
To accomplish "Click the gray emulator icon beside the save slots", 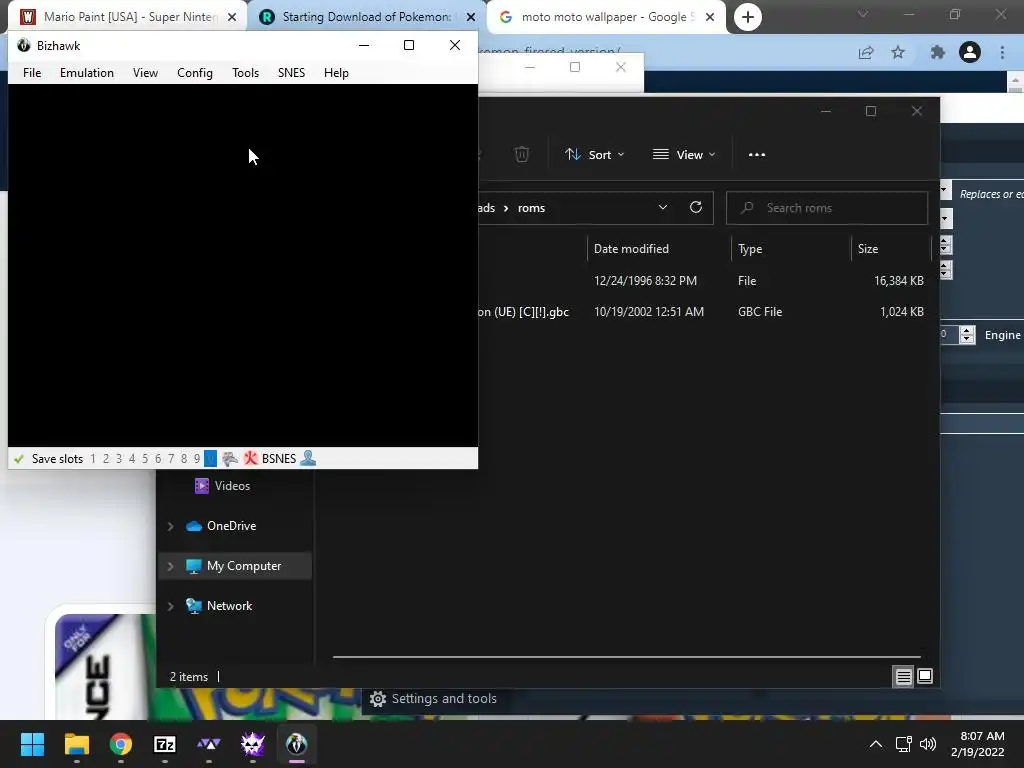I will coord(230,458).
